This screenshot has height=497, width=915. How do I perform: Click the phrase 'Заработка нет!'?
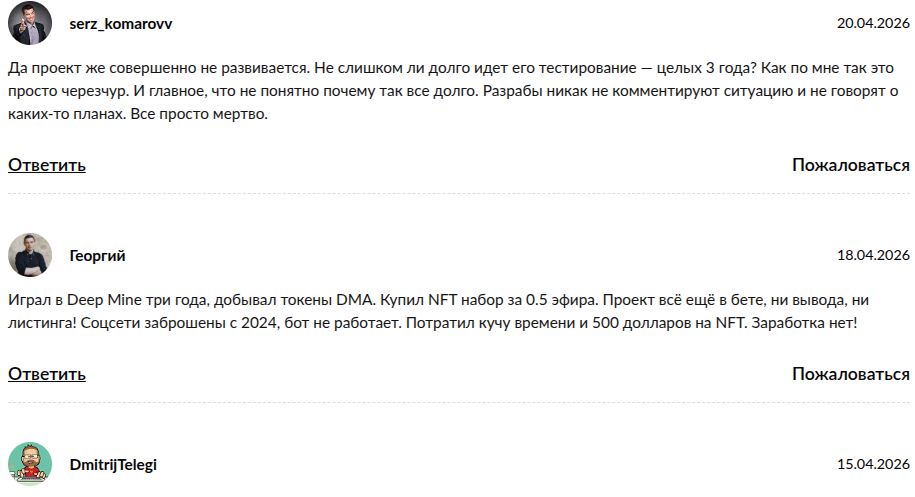[x=804, y=323]
